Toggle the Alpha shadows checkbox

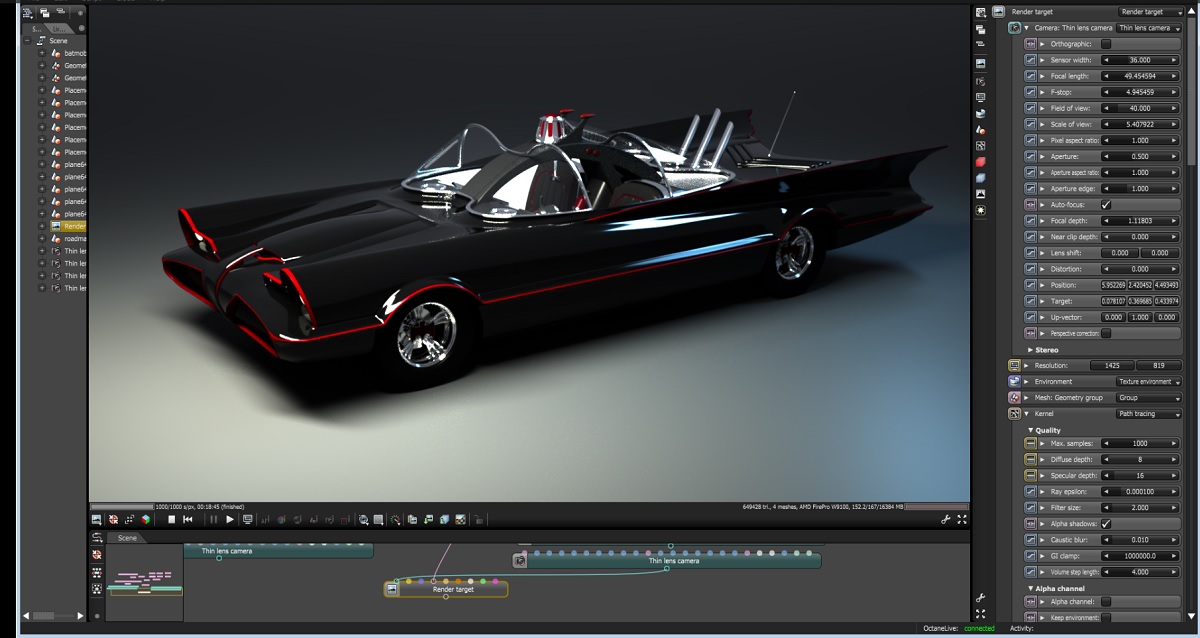tap(1106, 523)
